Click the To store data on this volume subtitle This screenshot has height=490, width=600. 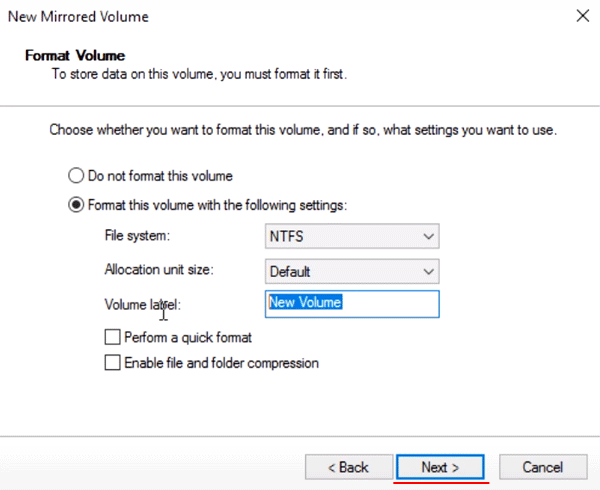coord(199,74)
